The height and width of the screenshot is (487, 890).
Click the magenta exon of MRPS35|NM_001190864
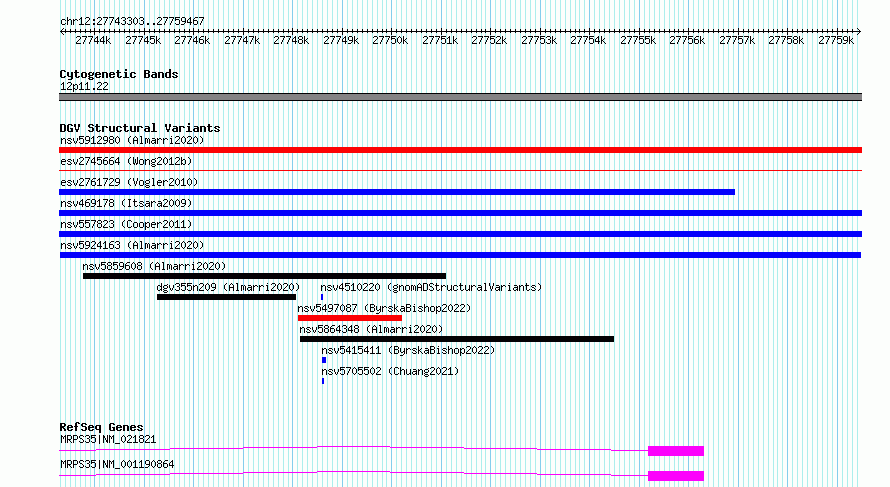tap(676, 476)
